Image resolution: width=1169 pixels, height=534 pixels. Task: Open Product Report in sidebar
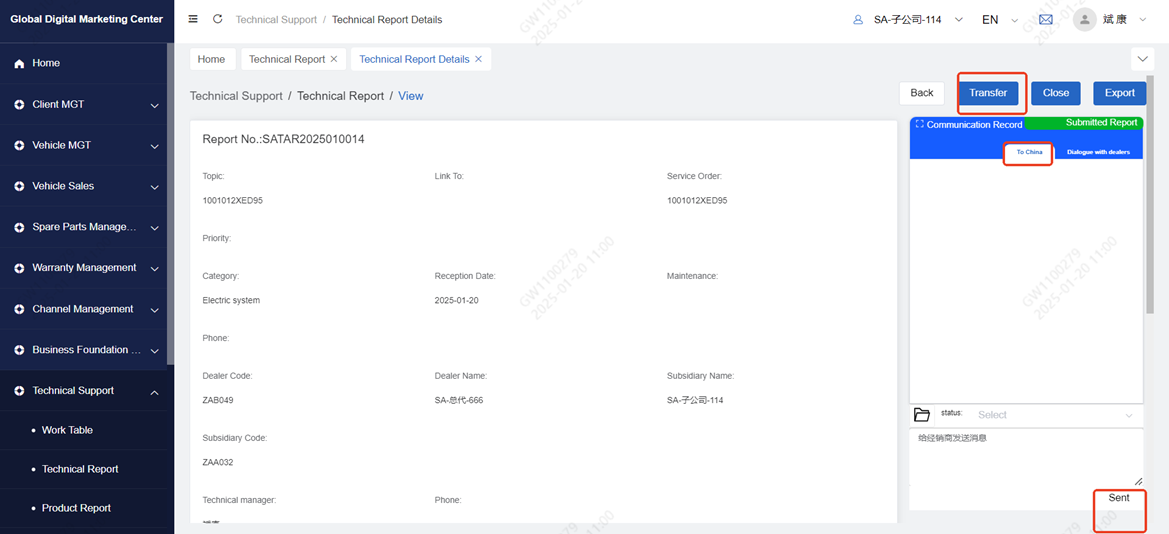(76, 508)
